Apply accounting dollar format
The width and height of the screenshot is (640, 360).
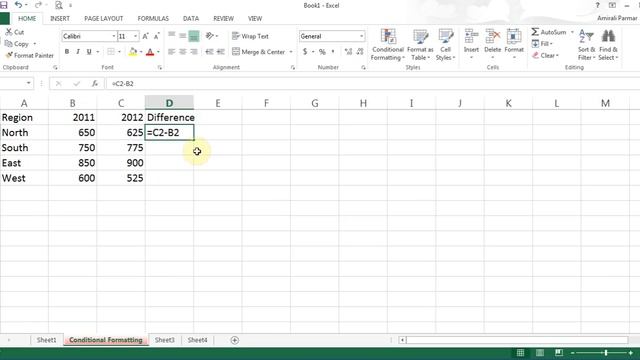tap(305, 52)
